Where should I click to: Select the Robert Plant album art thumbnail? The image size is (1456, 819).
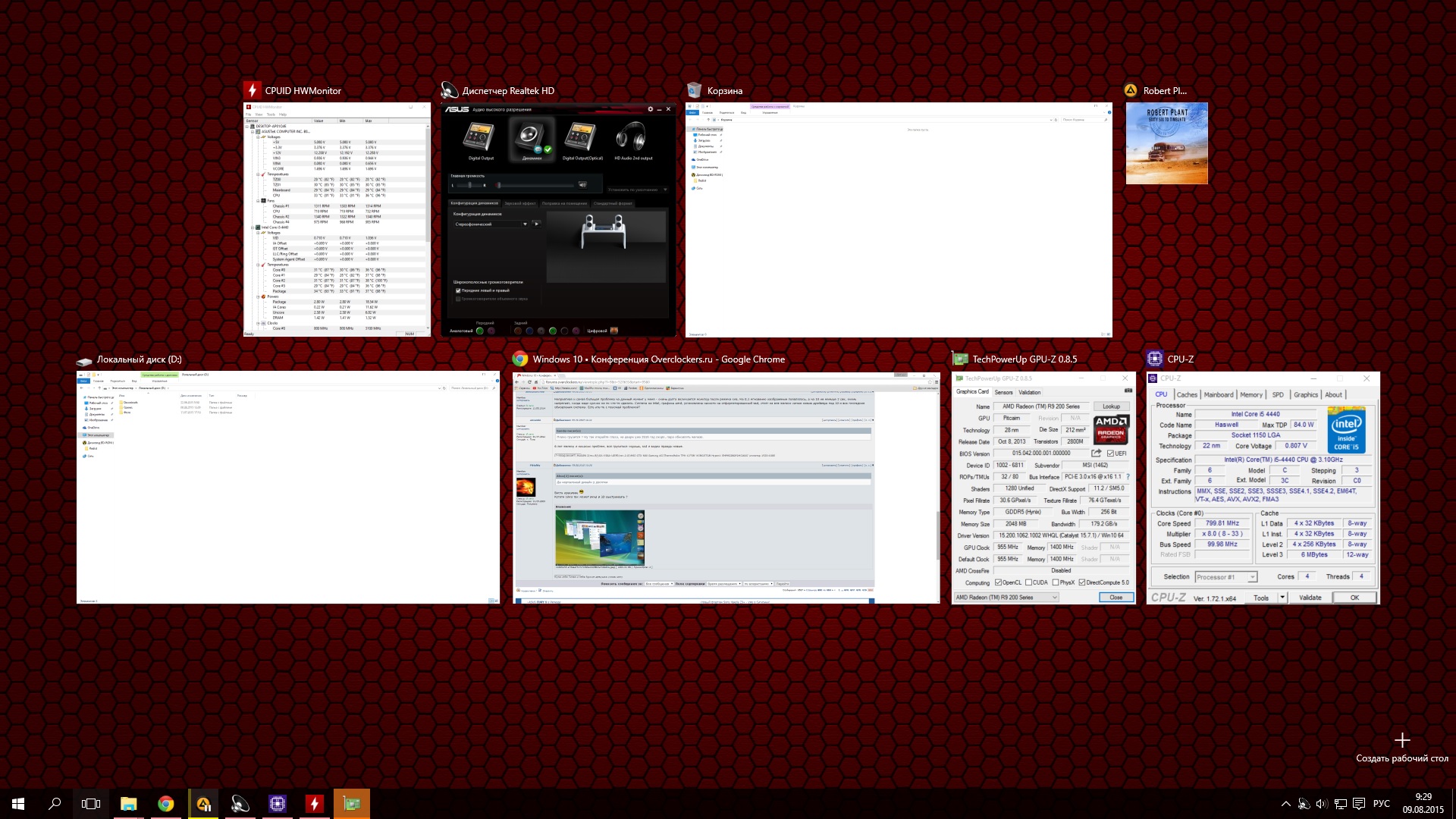[1166, 143]
